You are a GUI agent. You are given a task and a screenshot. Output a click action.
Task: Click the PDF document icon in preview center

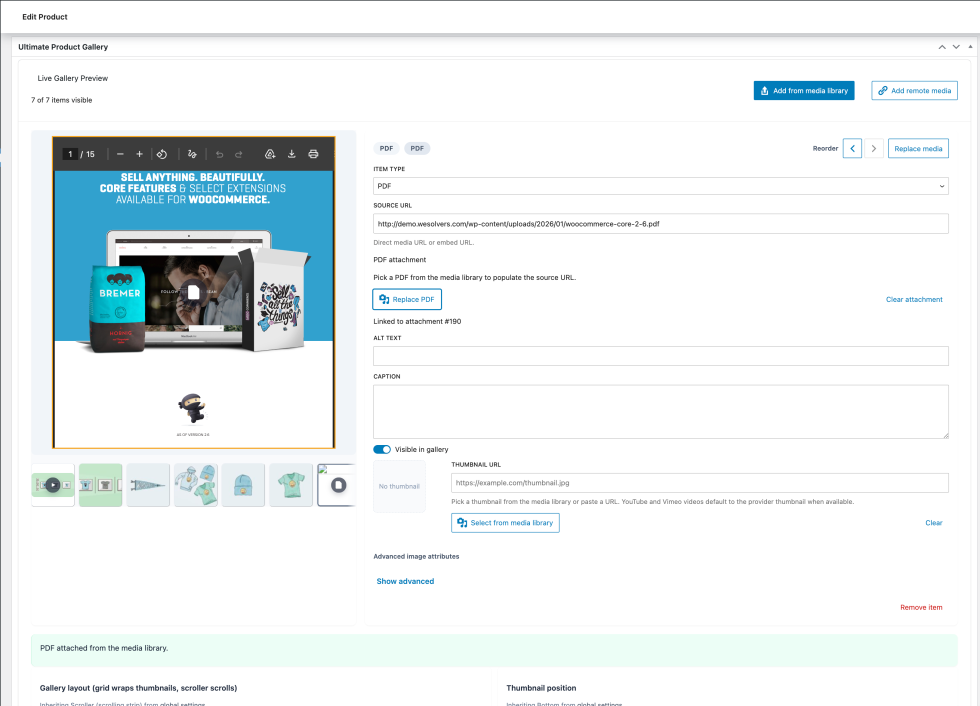[x=194, y=292]
